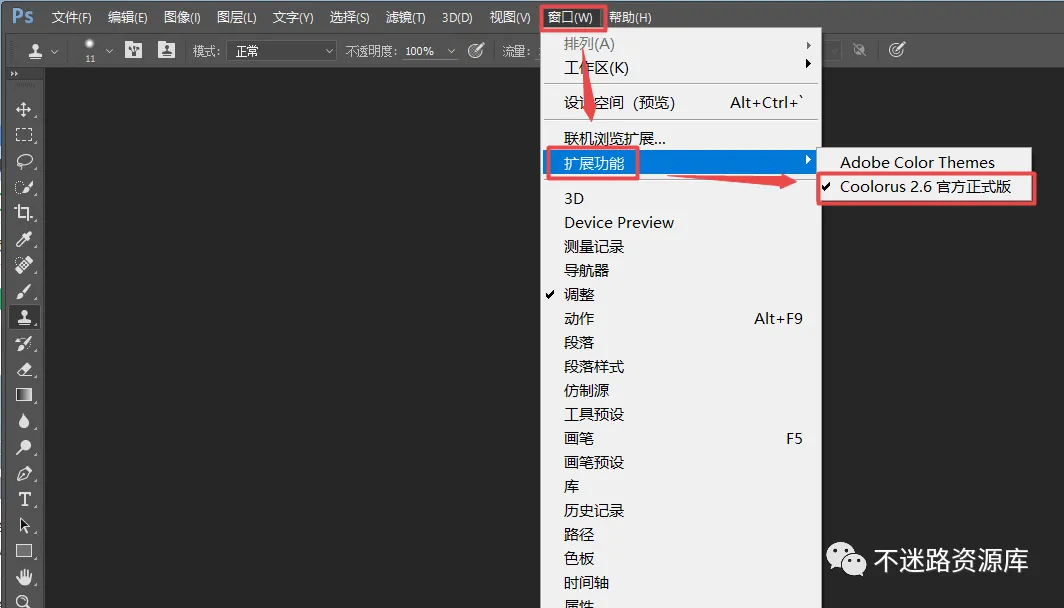The image size is (1064, 608).
Task: Click the Photoshop Ps logo
Action: pos(22,16)
